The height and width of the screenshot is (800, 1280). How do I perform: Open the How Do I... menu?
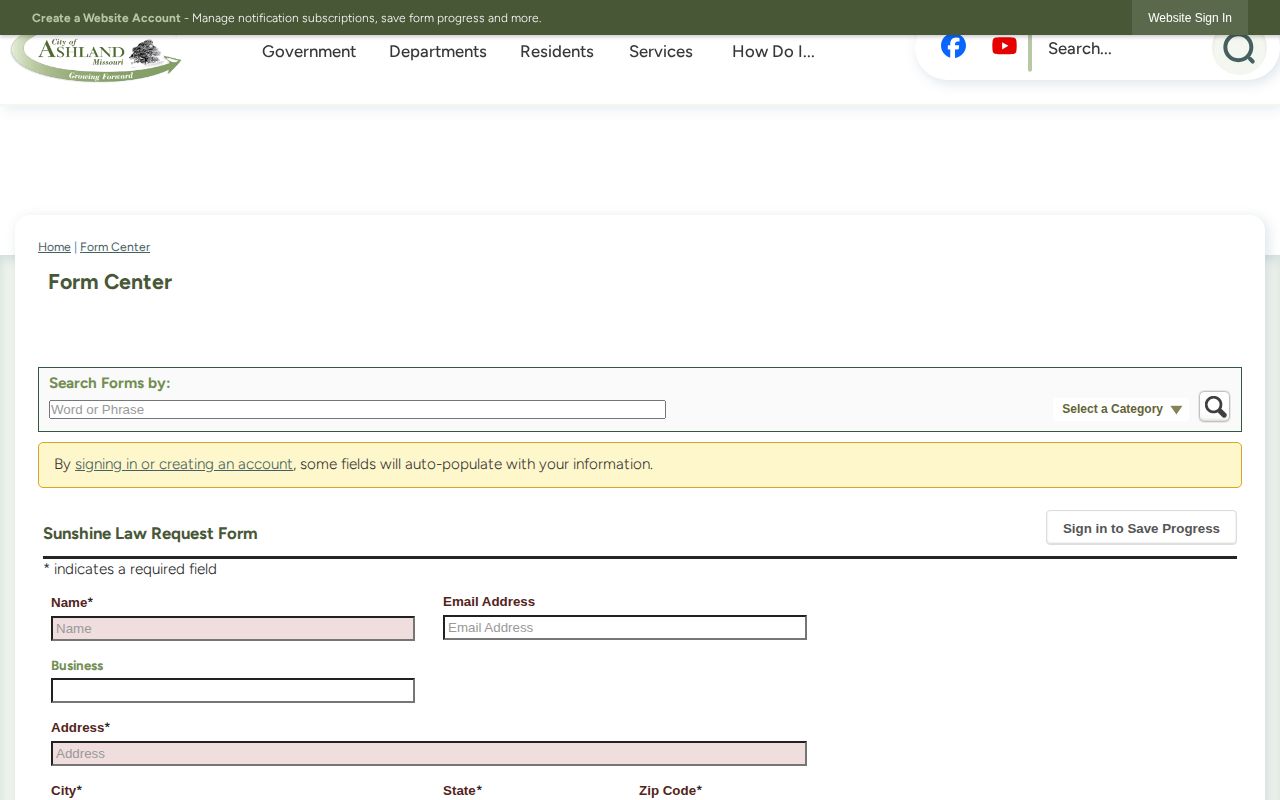click(773, 52)
